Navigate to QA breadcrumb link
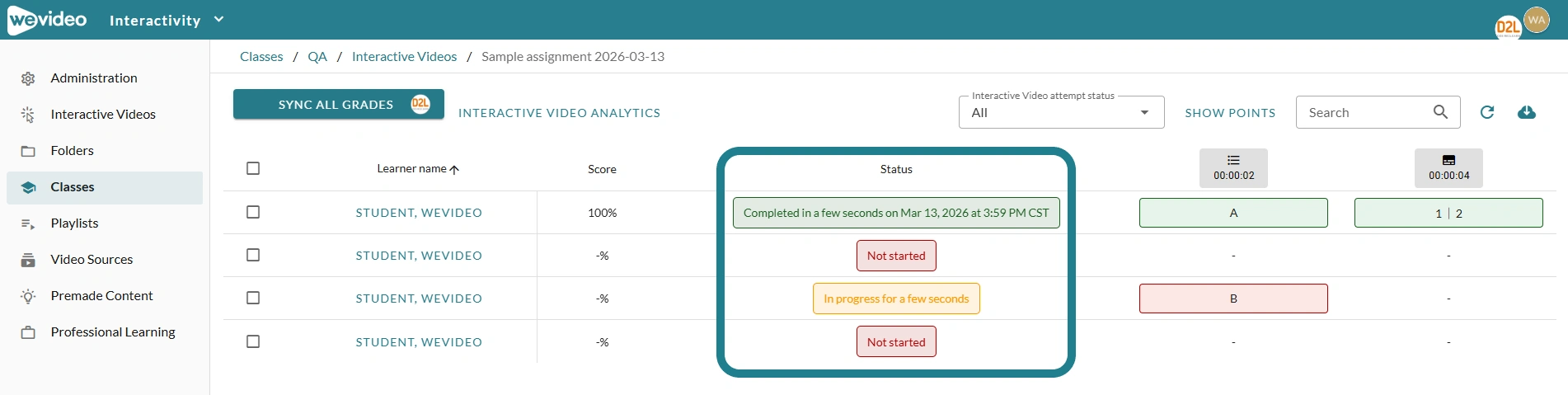This screenshot has height=395, width=1568. (x=317, y=57)
